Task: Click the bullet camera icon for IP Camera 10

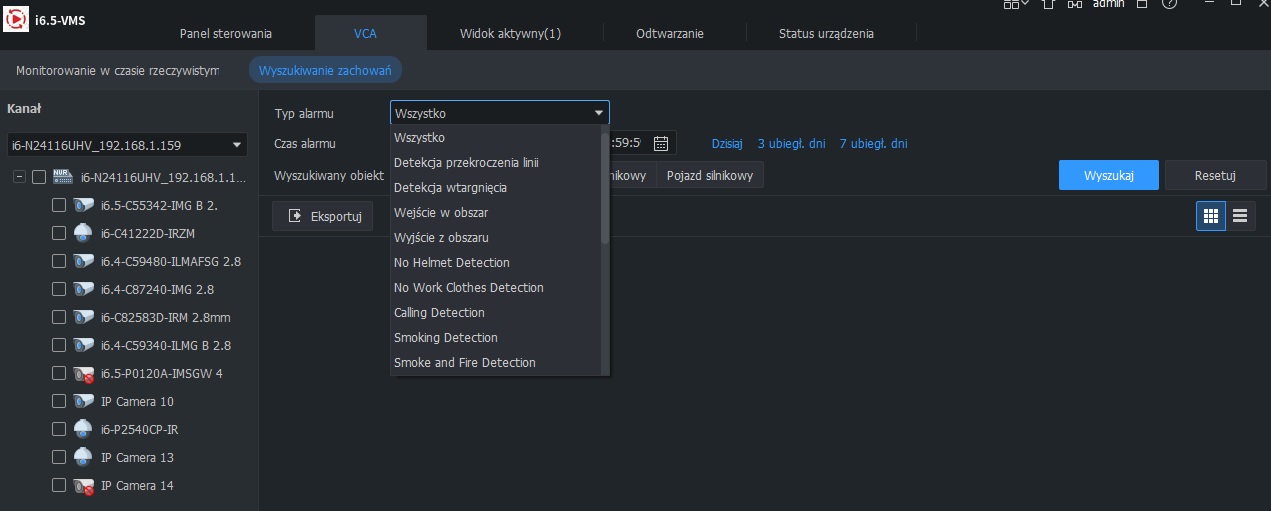Action: click(x=83, y=401)
